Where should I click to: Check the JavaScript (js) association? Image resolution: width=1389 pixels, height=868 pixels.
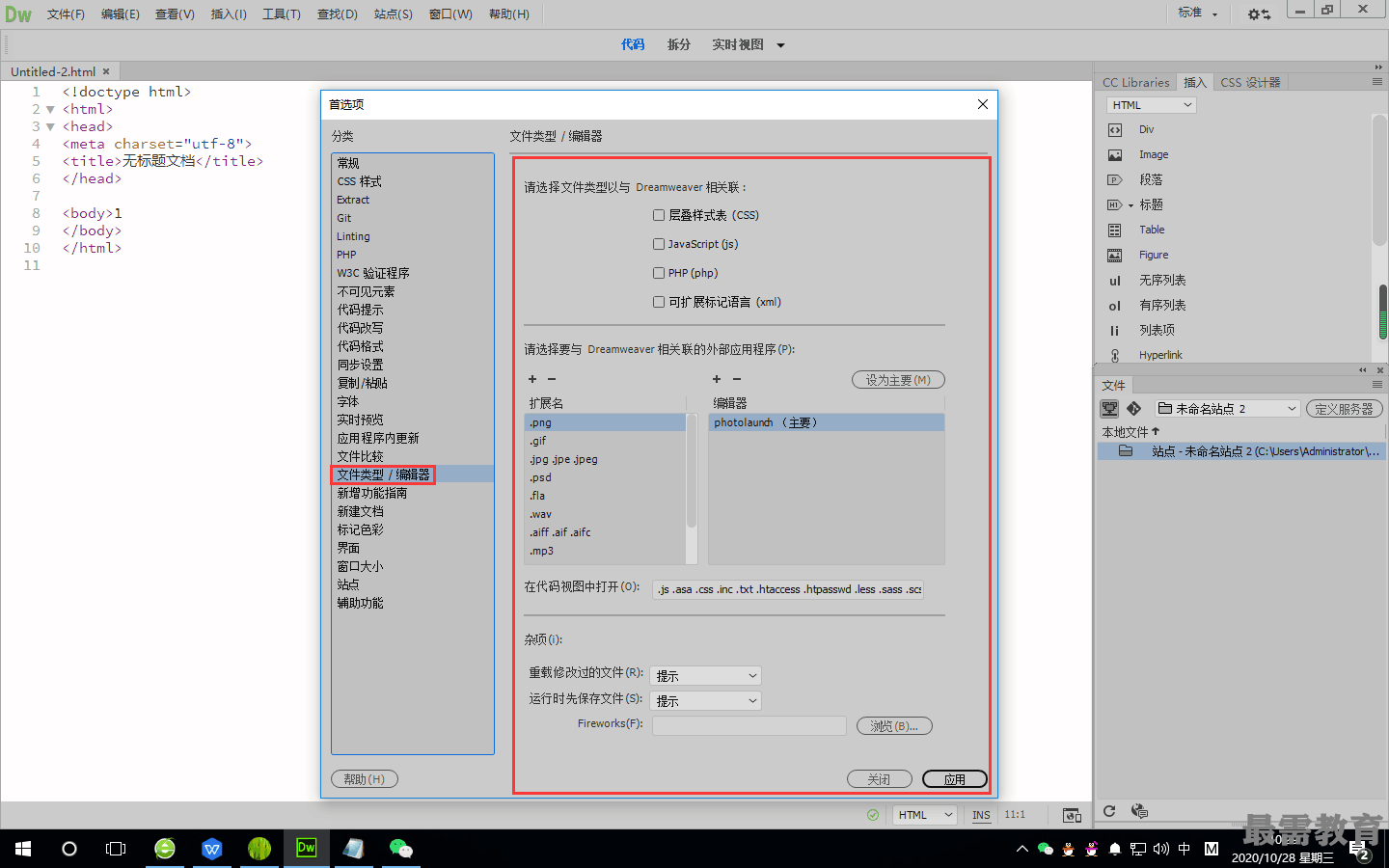pos(659,244)
